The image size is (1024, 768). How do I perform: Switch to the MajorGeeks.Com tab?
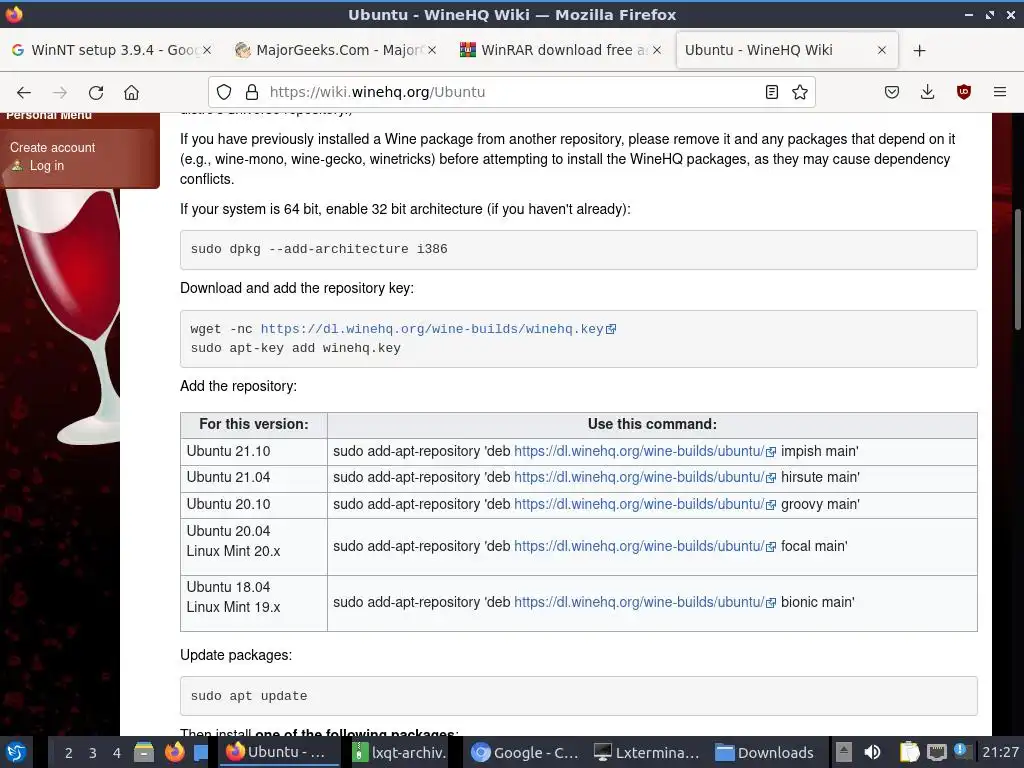click(336, 50)
